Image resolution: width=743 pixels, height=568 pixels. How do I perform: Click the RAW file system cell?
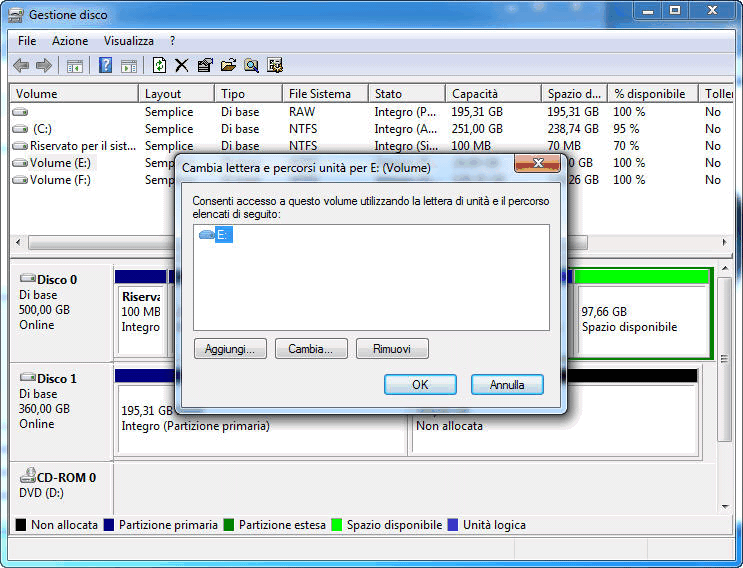(x=302, y=112)
